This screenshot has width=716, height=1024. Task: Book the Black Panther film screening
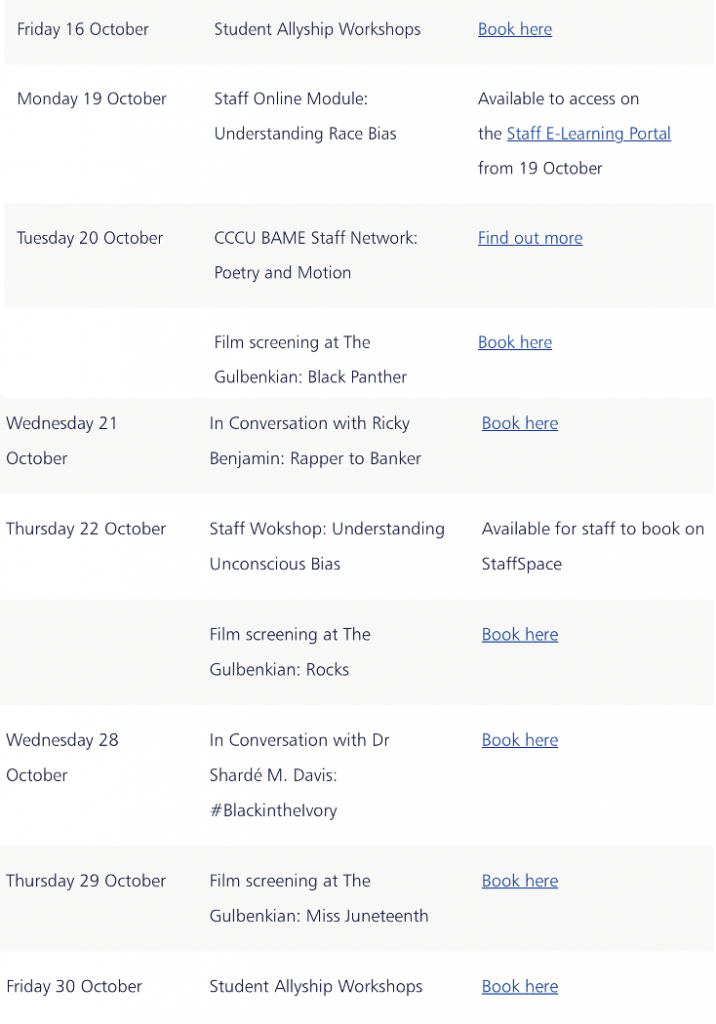(515, 343)
